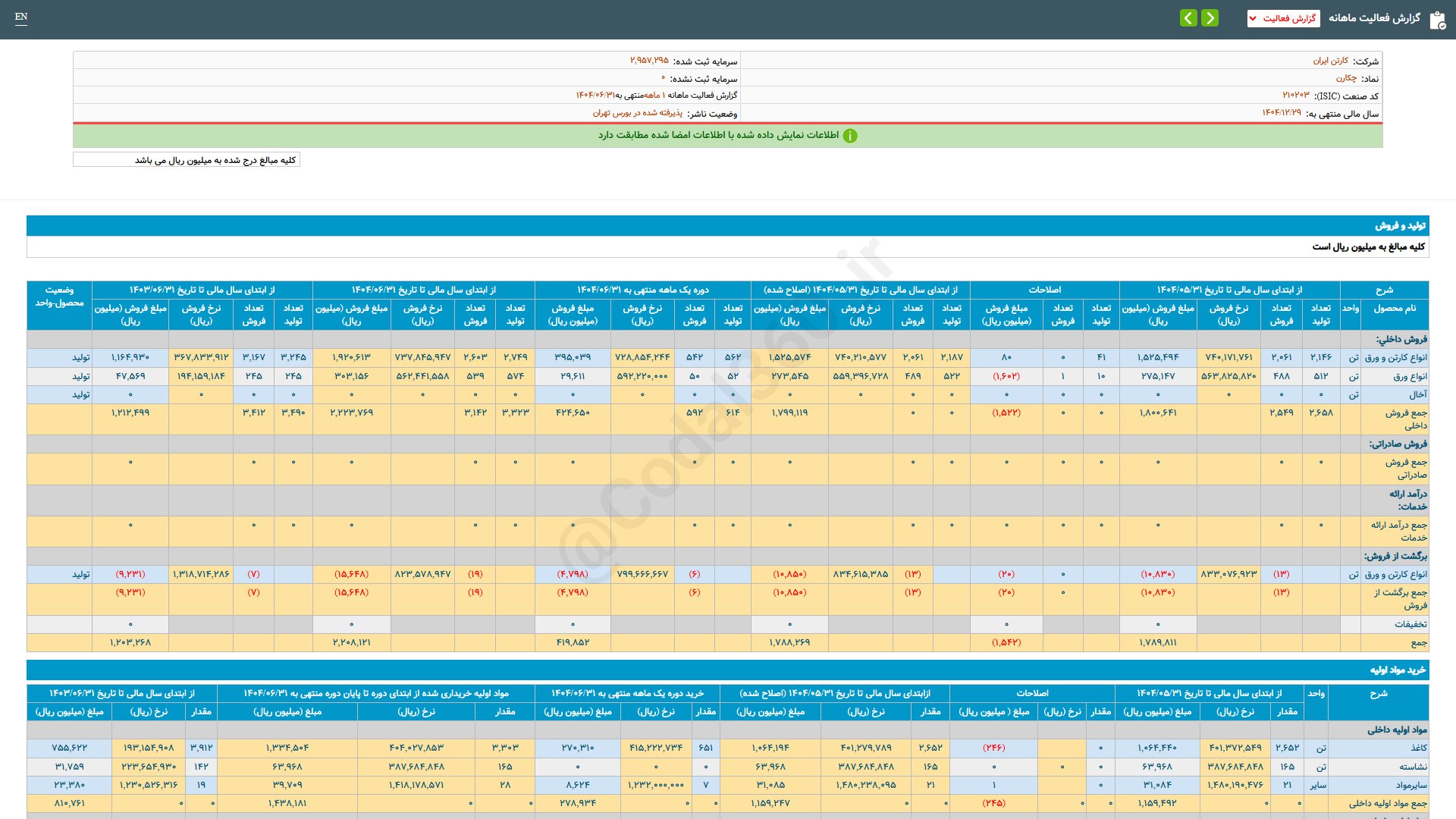This screenshot has height=819, width=1456.
Task: Switch language with the EN link
Action: 21,17
